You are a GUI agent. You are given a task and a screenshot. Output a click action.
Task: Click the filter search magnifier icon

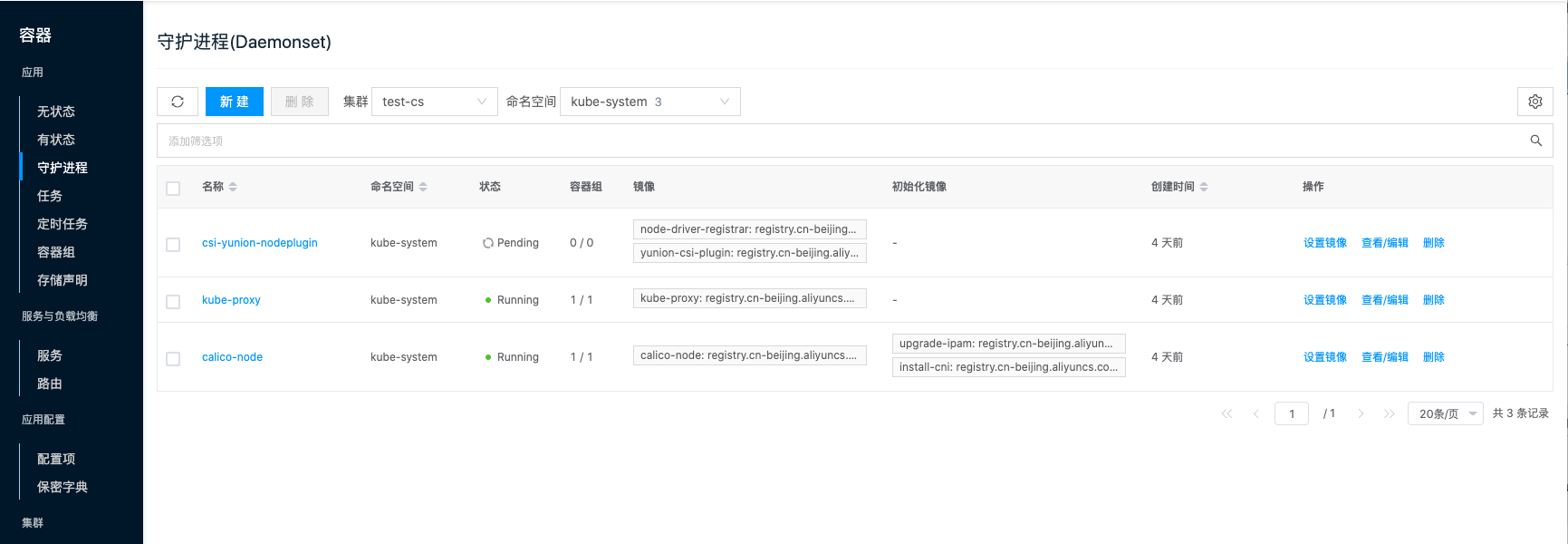[1535, 141]
